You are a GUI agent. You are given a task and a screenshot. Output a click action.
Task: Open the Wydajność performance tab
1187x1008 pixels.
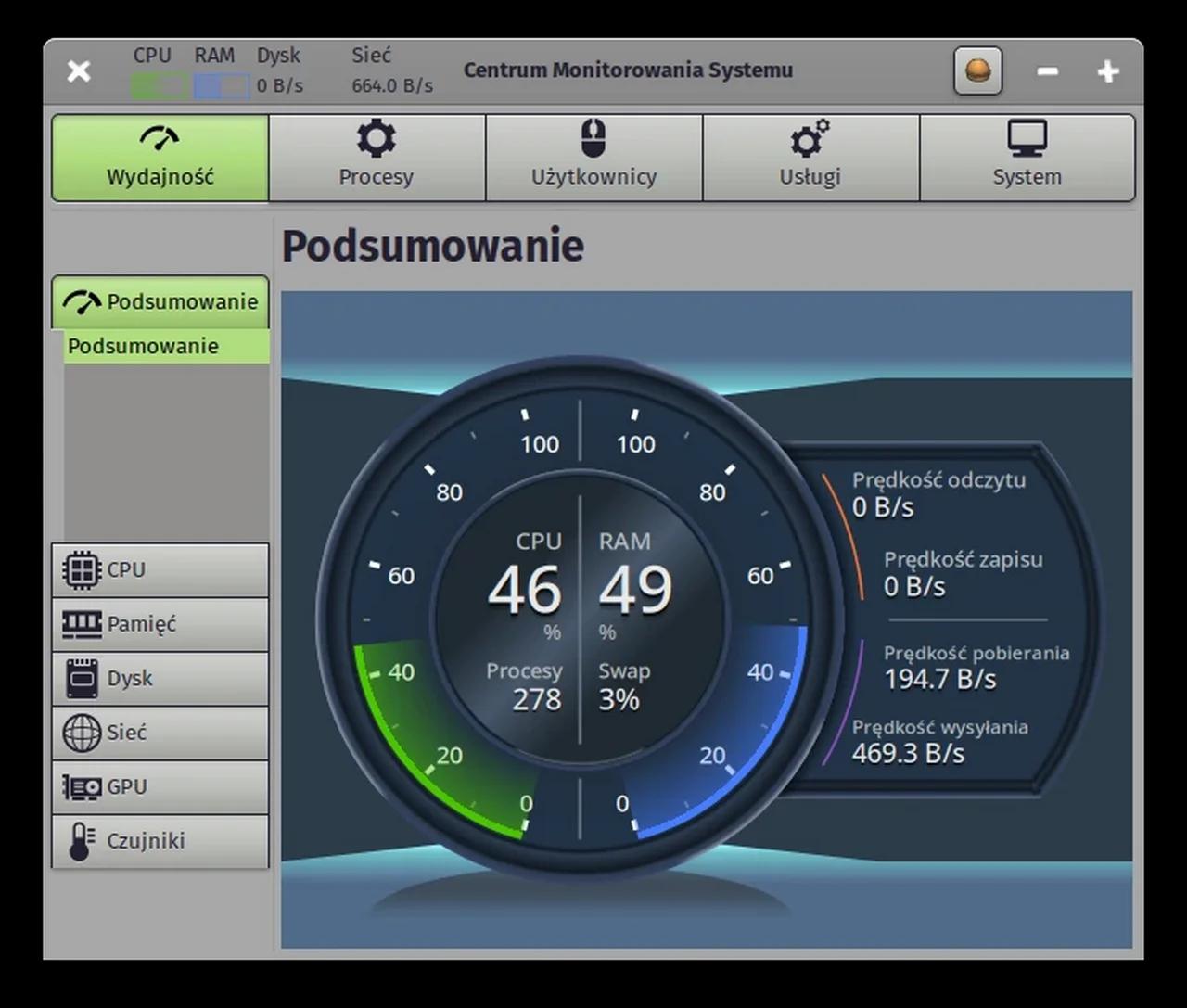(x=160, y=158)
